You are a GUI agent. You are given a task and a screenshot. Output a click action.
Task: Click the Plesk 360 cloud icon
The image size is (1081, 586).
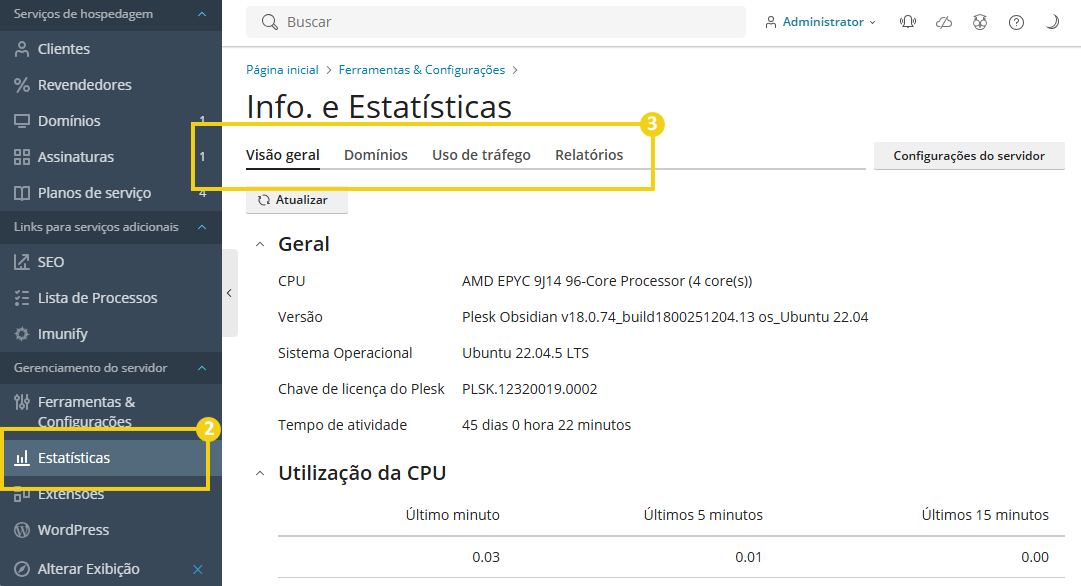coord(943,21)
